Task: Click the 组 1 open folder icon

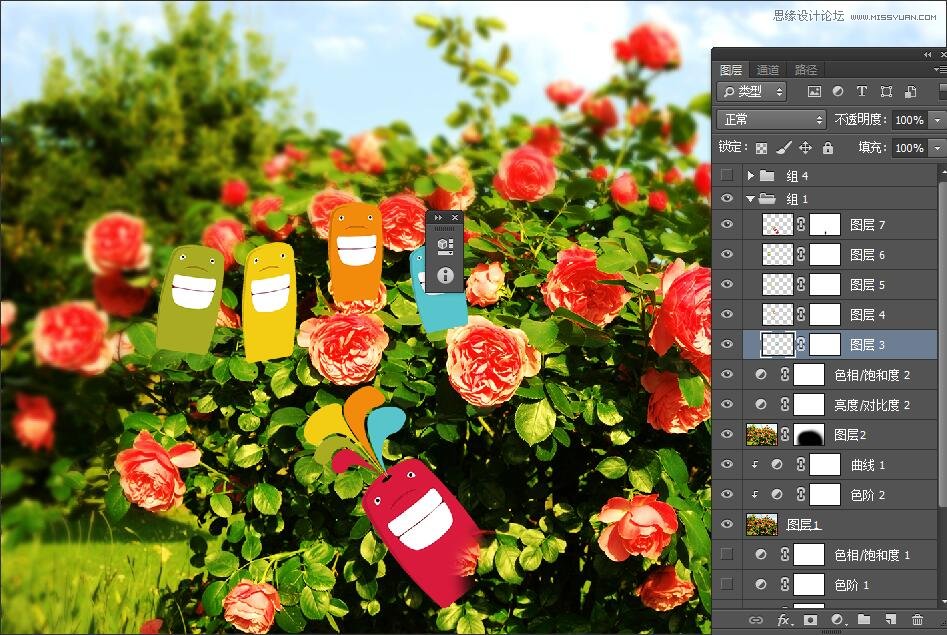Action: pyautogui.click(x=767, y=198)
